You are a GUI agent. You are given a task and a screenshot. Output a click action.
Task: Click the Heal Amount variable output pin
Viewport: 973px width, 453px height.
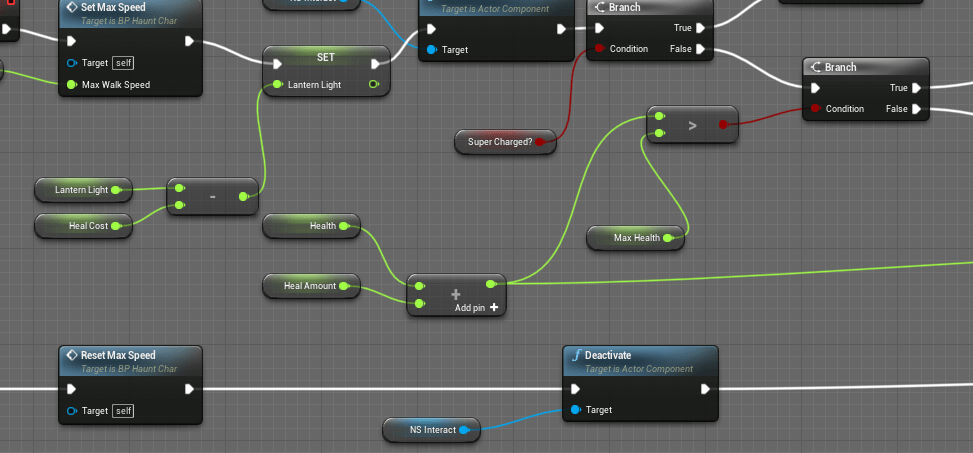345,286
